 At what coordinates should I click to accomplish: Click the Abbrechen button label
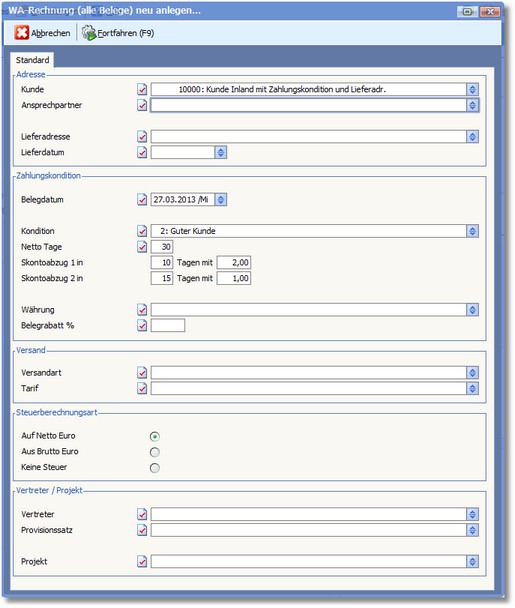tap(51, 33)
